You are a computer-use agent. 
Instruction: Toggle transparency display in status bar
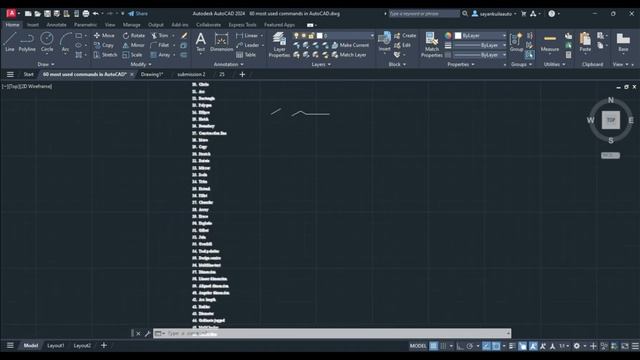click(x=522, y=346)
